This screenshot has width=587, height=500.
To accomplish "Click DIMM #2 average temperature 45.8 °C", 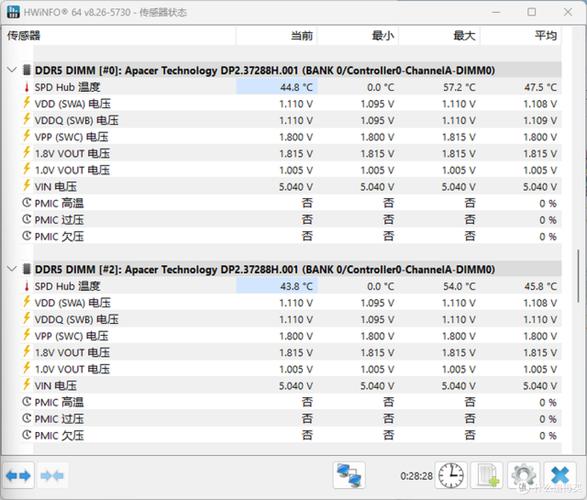I will [x=540, y=287].
